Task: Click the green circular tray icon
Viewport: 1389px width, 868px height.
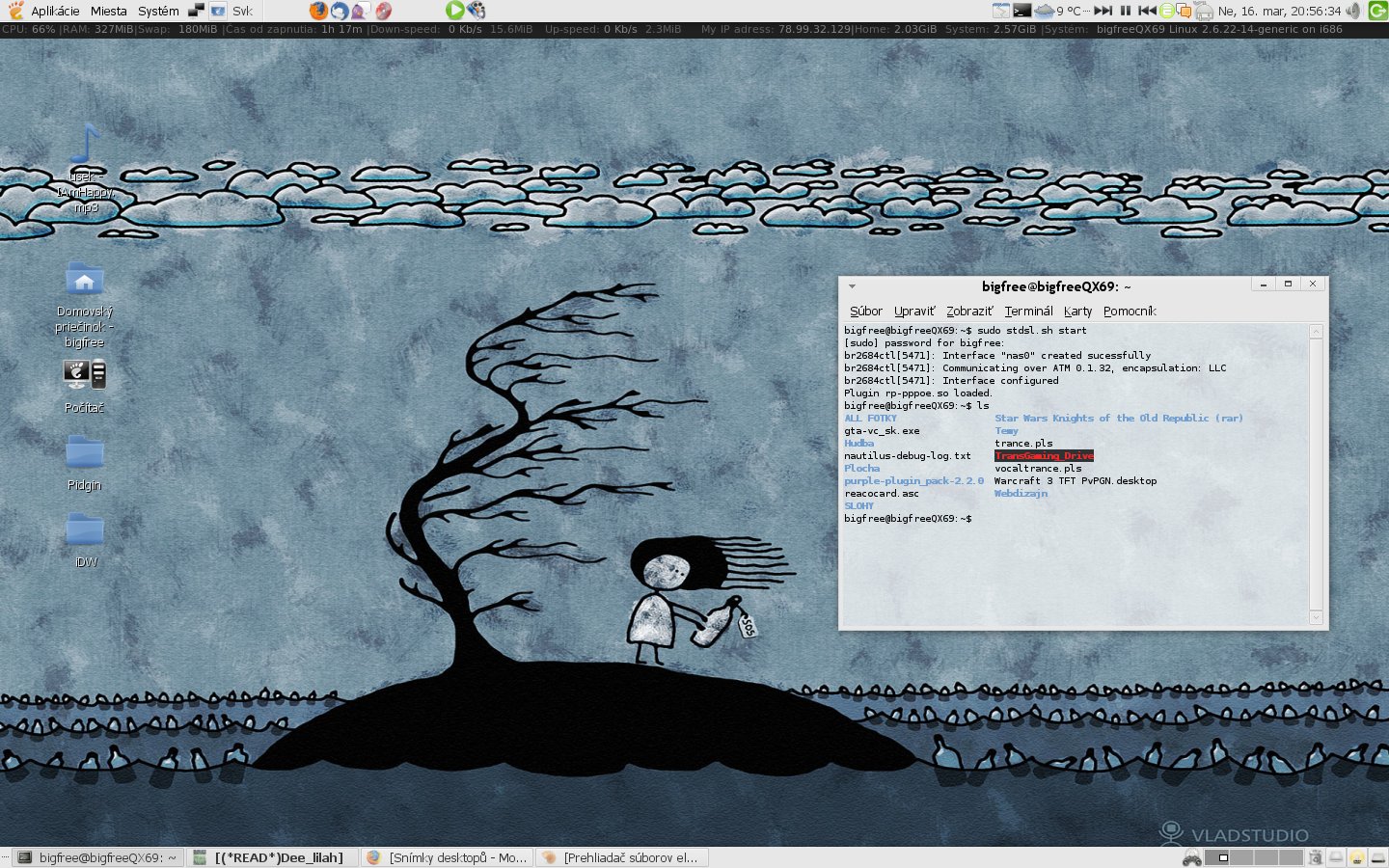Action: pos(1167,11)
